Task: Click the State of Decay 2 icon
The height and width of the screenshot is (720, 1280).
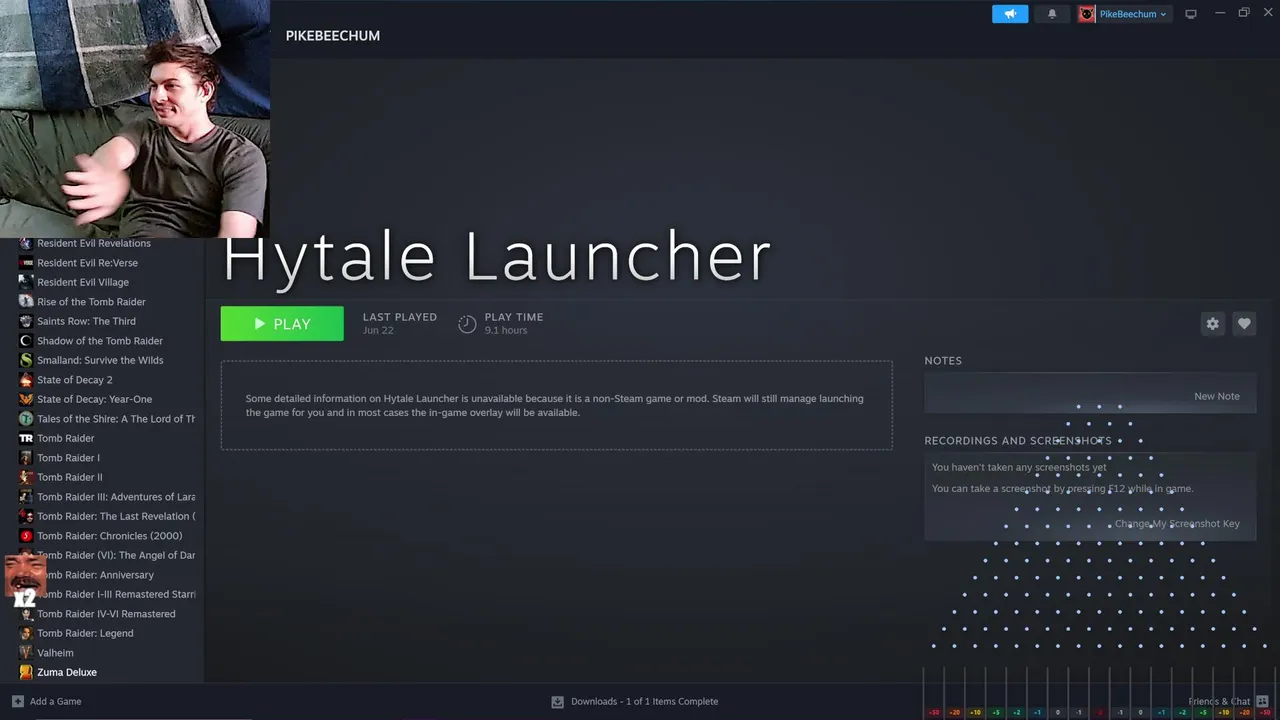Action: coord(26,380)
